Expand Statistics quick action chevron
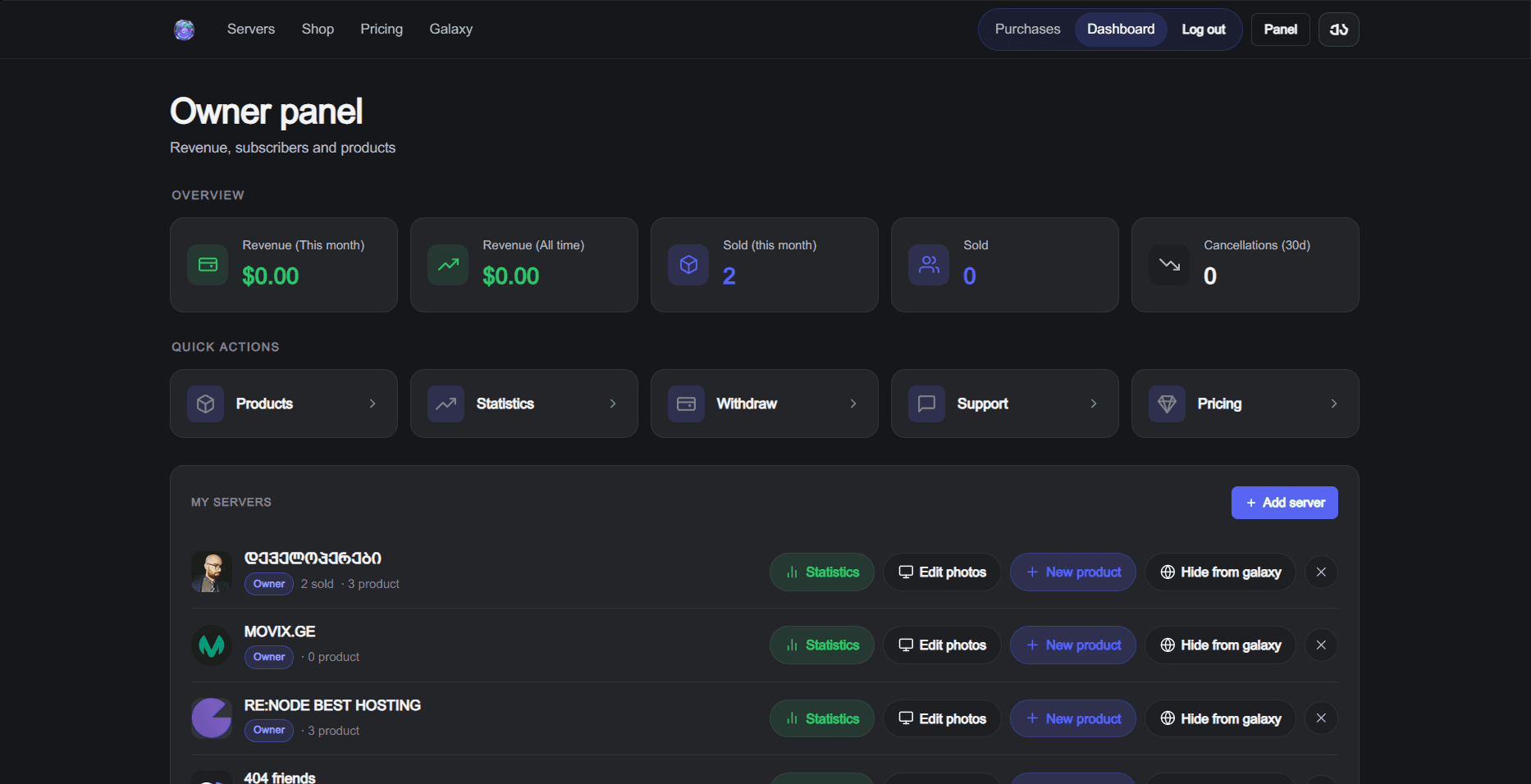 [613, 403]
